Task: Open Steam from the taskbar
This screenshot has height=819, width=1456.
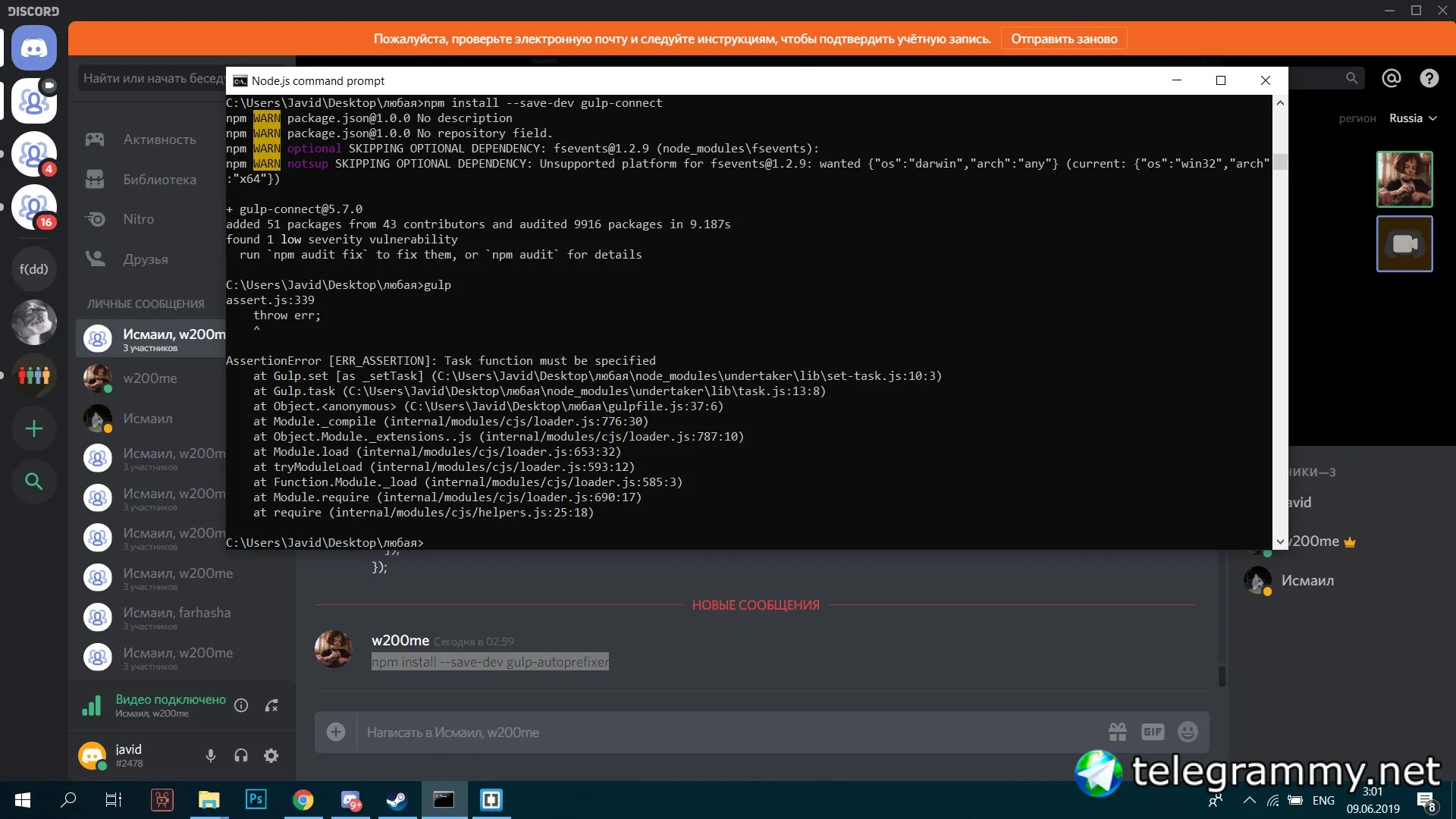Action: point(397,800)
